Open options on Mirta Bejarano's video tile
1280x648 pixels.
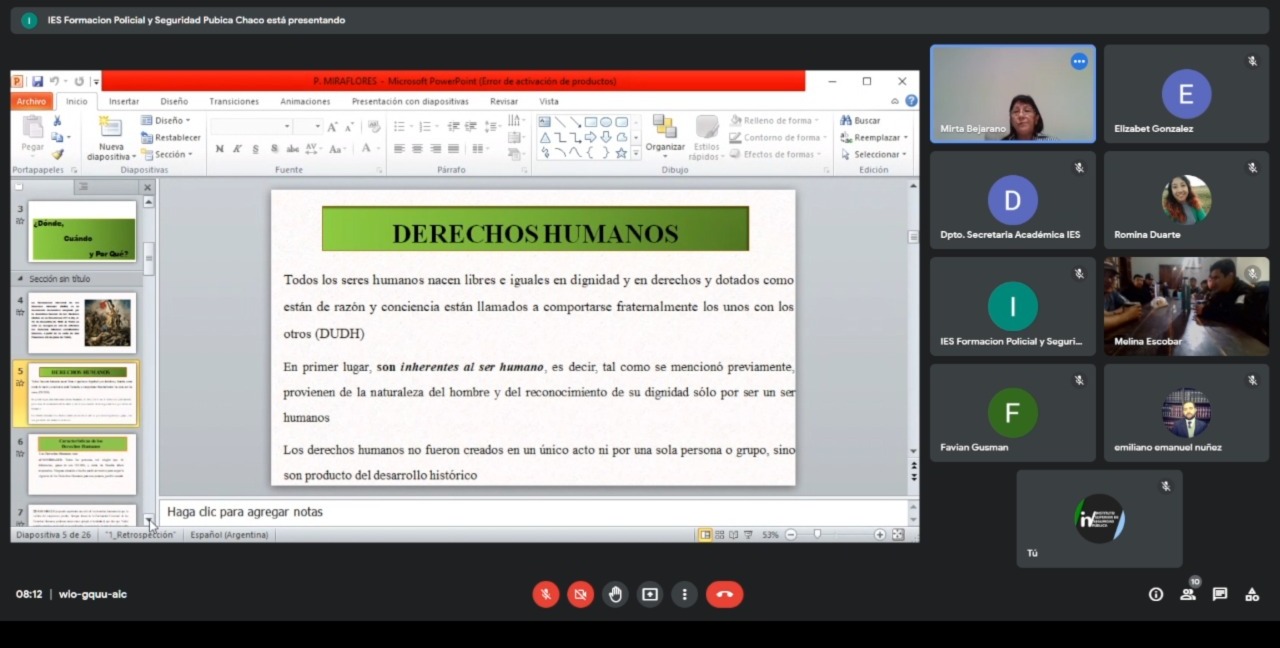click(x=1079, y=61)
